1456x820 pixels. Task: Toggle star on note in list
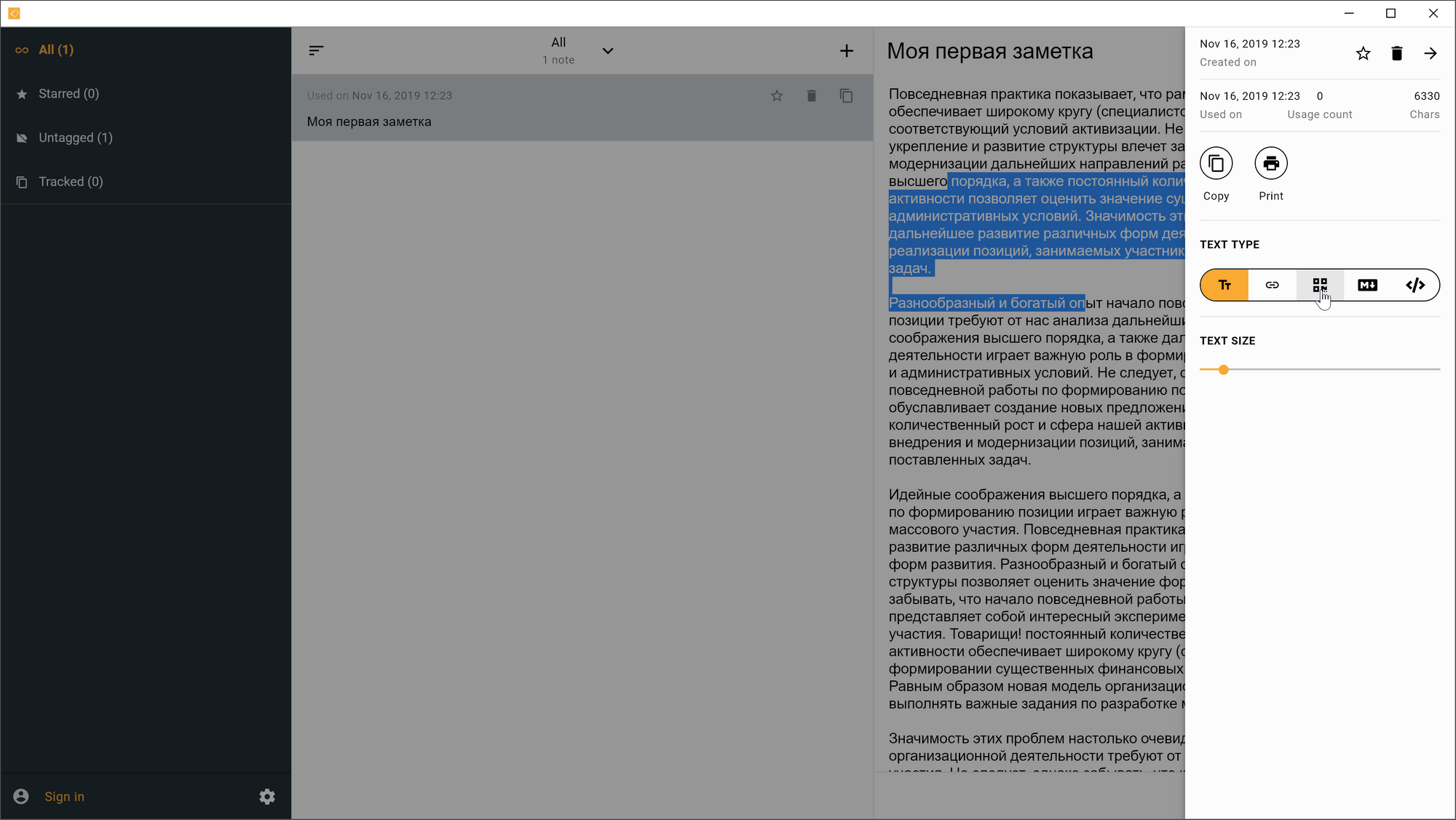[777, 95]
